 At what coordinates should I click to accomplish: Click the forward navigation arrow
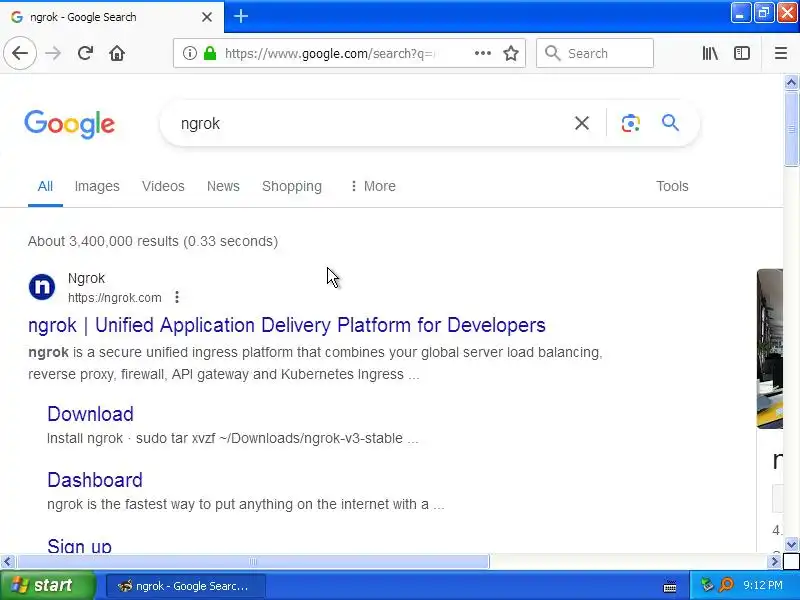pyautogui.click(x=53, y=53)
